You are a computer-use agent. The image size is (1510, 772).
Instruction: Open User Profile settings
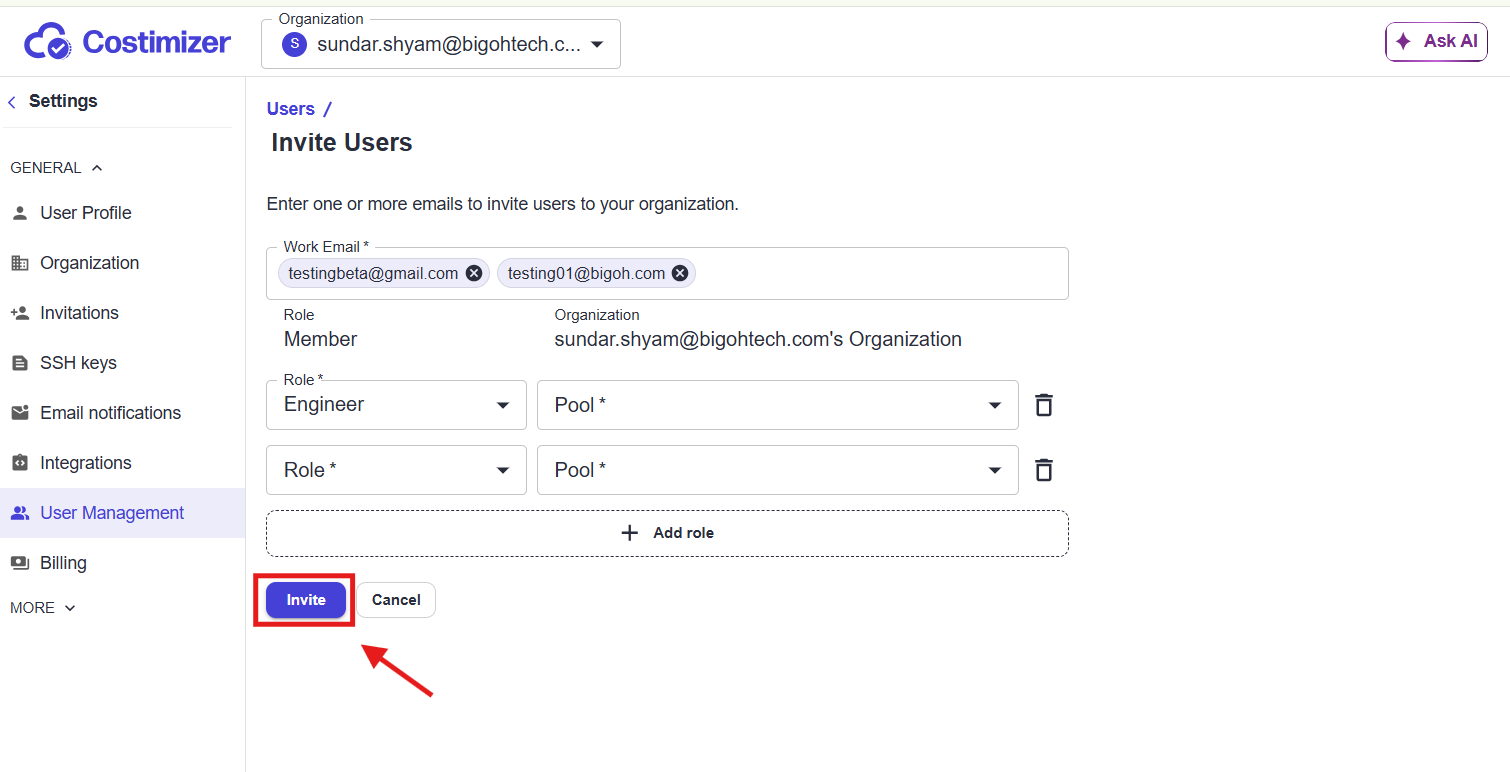click(x=122, y=213)
